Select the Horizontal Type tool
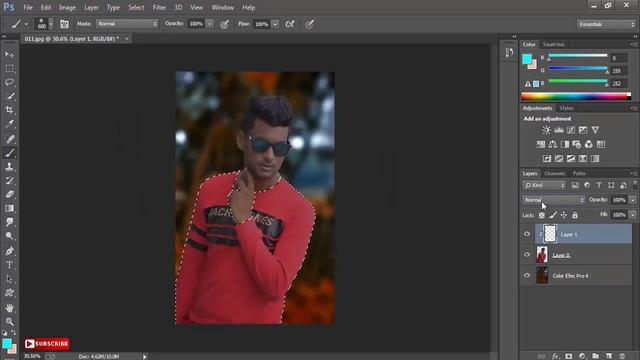640x360 pixels. click(x=9, y=265)
